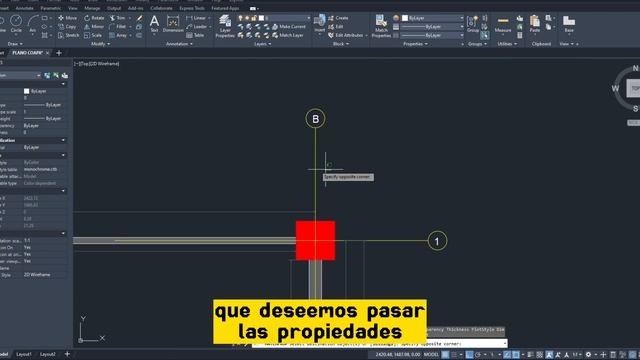Open the Express Tools ribbon tab
The image size is (640, 360).
pos(192,8)
